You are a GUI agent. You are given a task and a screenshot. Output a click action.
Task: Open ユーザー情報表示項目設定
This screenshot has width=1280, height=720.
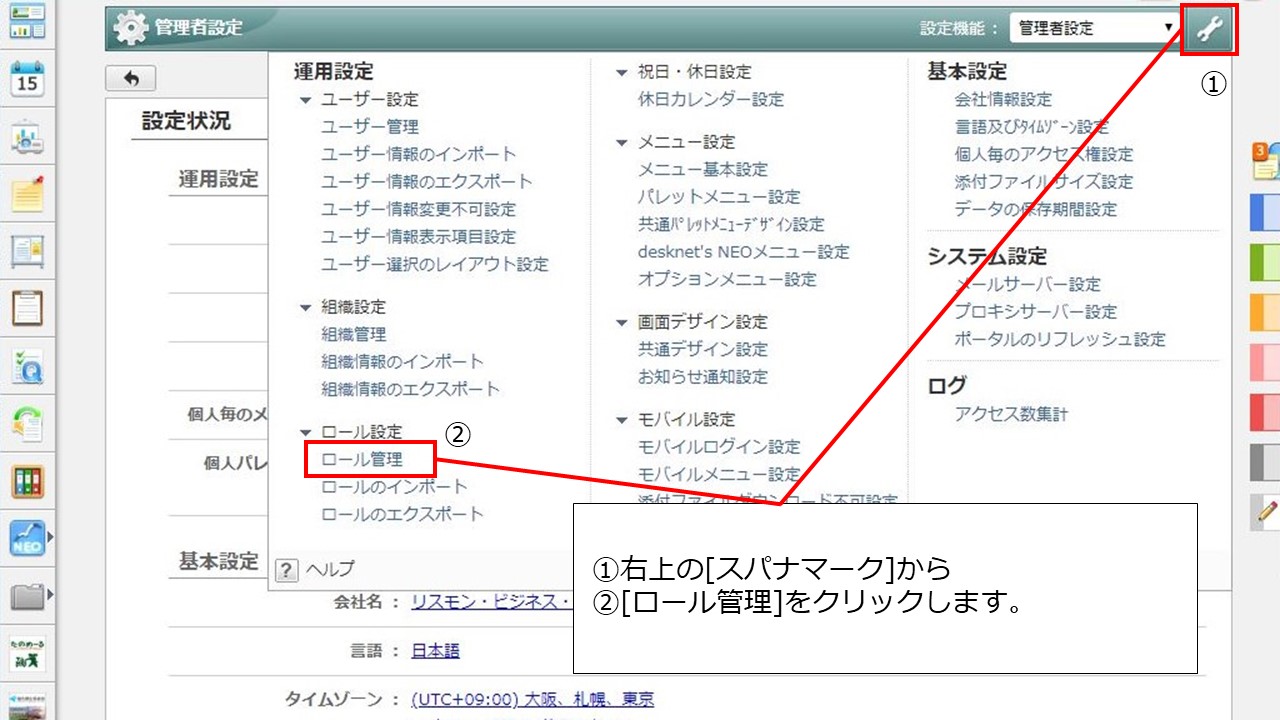[x=419, y=237]
